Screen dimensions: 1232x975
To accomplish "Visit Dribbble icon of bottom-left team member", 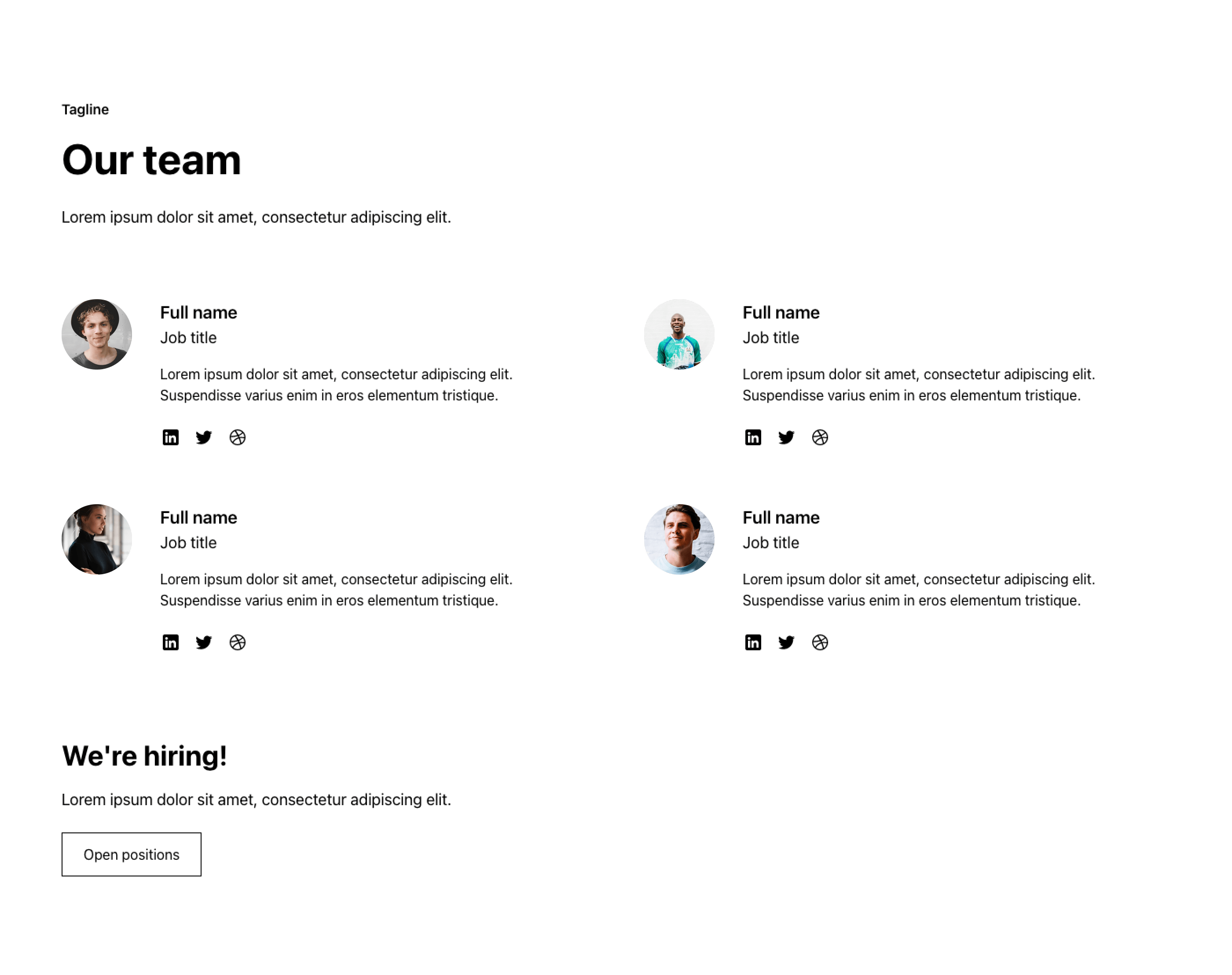I will click(238, 642).
